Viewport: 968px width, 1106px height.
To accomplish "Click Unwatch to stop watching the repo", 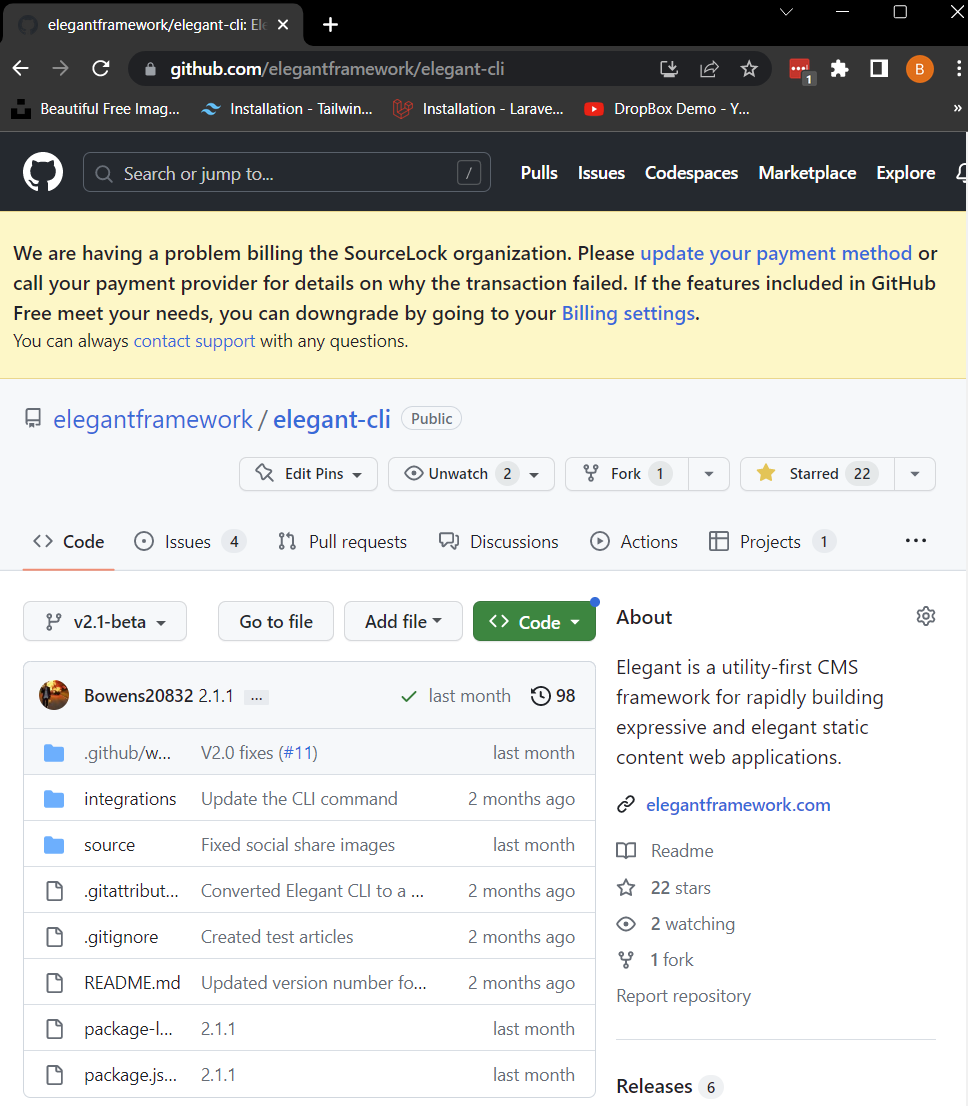I will [459, 473].
